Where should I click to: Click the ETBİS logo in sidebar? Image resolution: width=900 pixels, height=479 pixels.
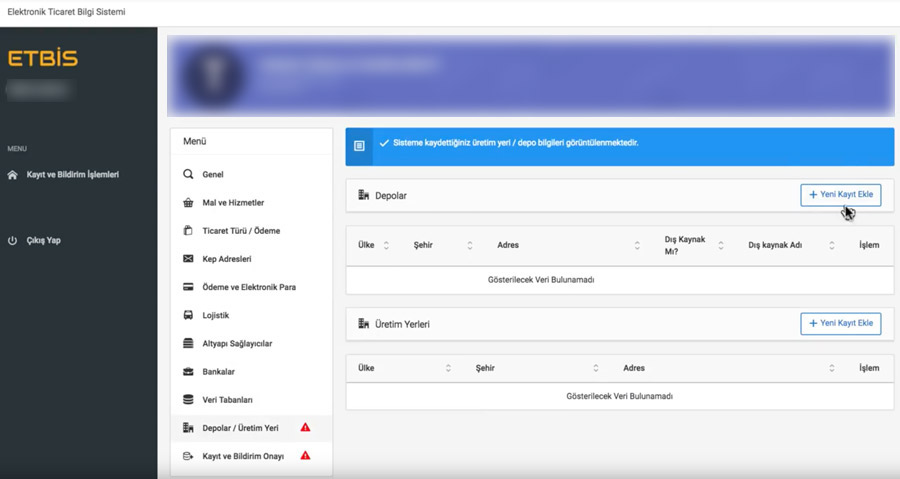click(43, 58)
